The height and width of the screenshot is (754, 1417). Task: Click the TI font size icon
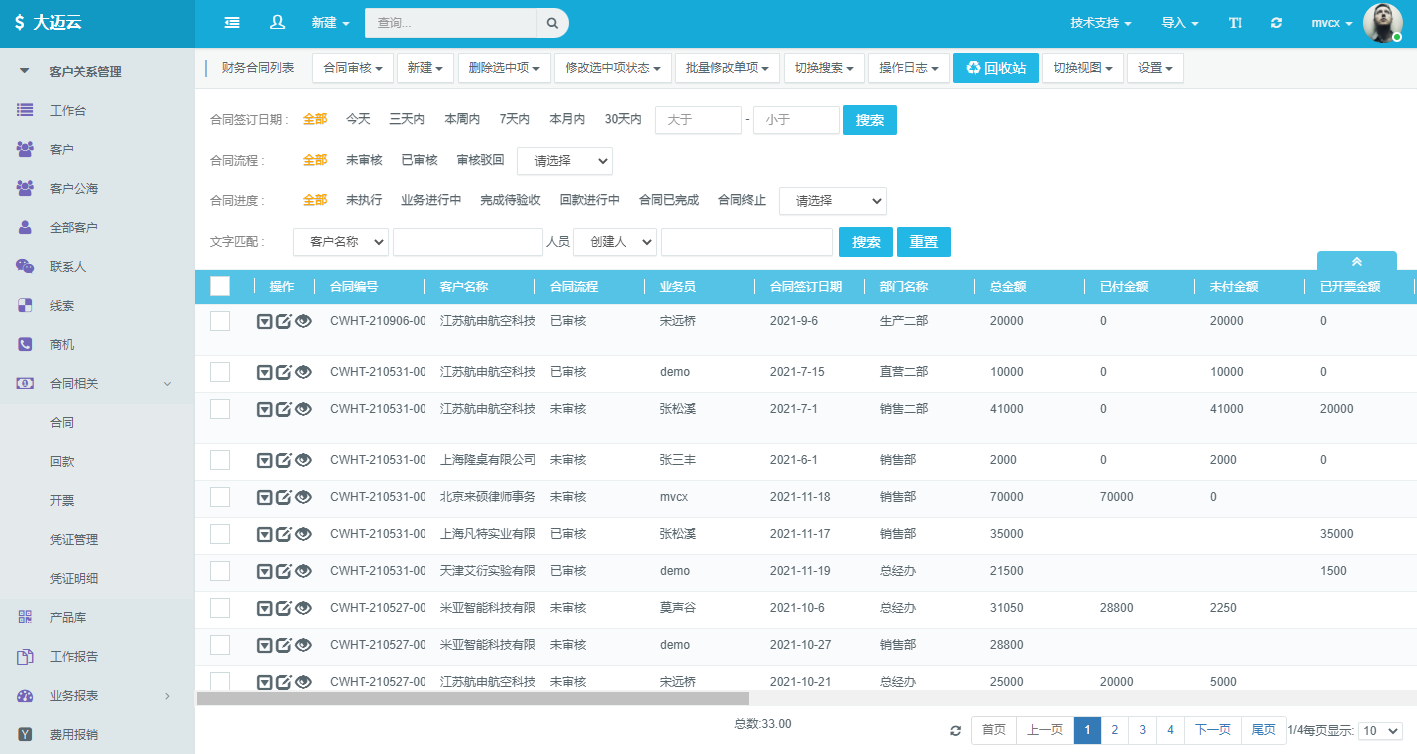coord(1236,22)
